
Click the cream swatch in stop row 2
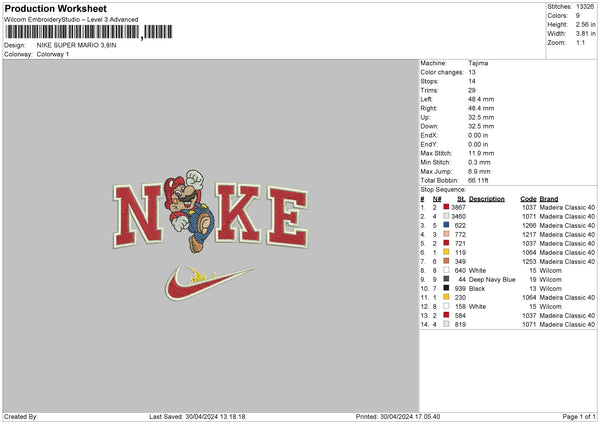click(x=446, y=216)
